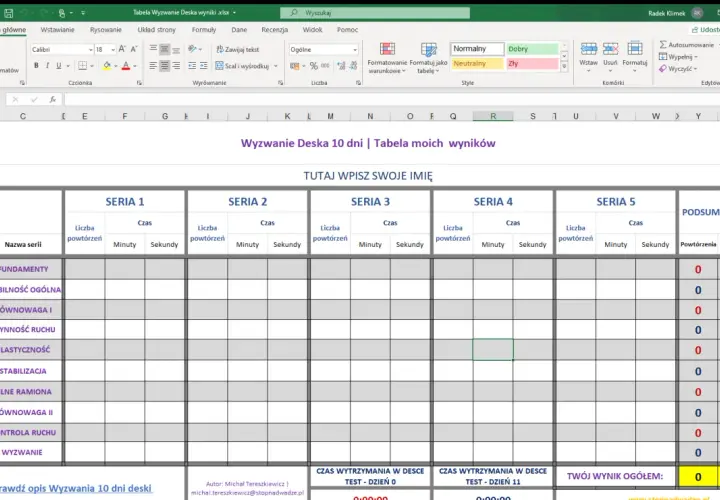Open the Ogólne number format dropdown

click(355, 49)
